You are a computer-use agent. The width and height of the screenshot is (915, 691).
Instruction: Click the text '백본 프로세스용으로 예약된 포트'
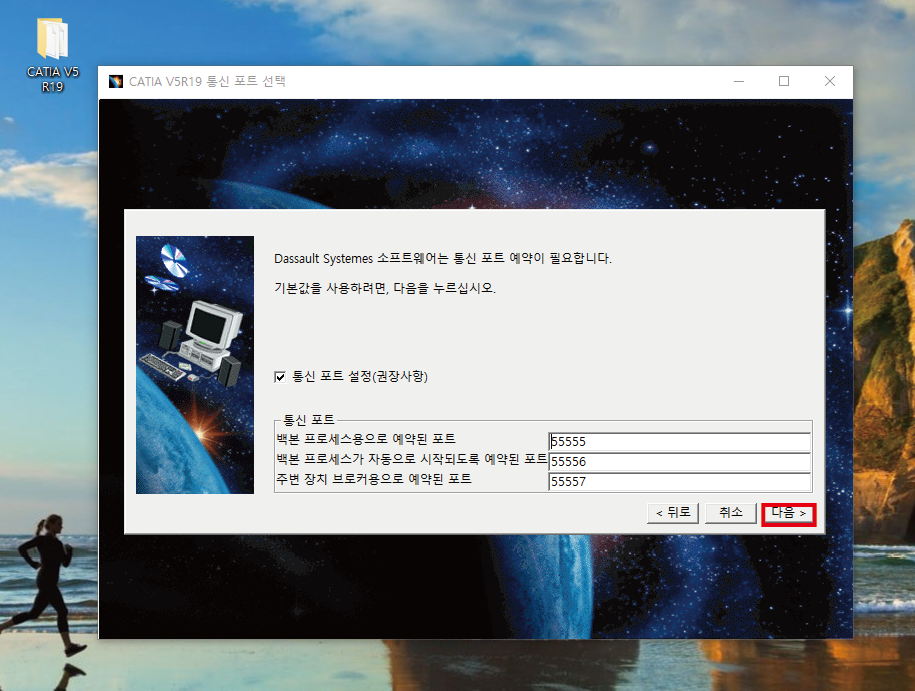pos(366,439)
